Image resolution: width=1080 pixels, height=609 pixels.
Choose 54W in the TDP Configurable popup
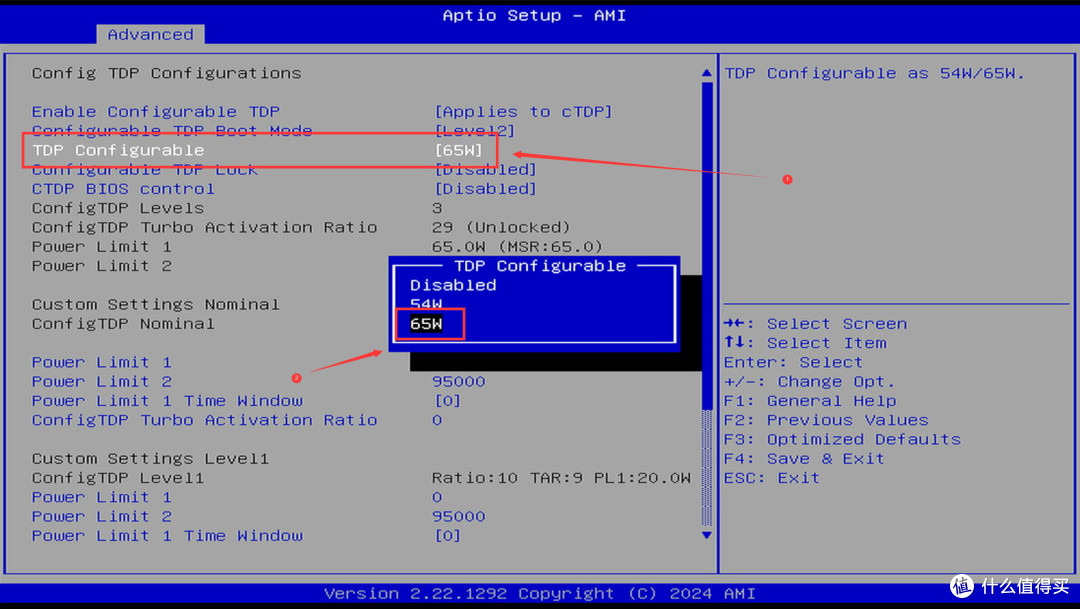426,304
